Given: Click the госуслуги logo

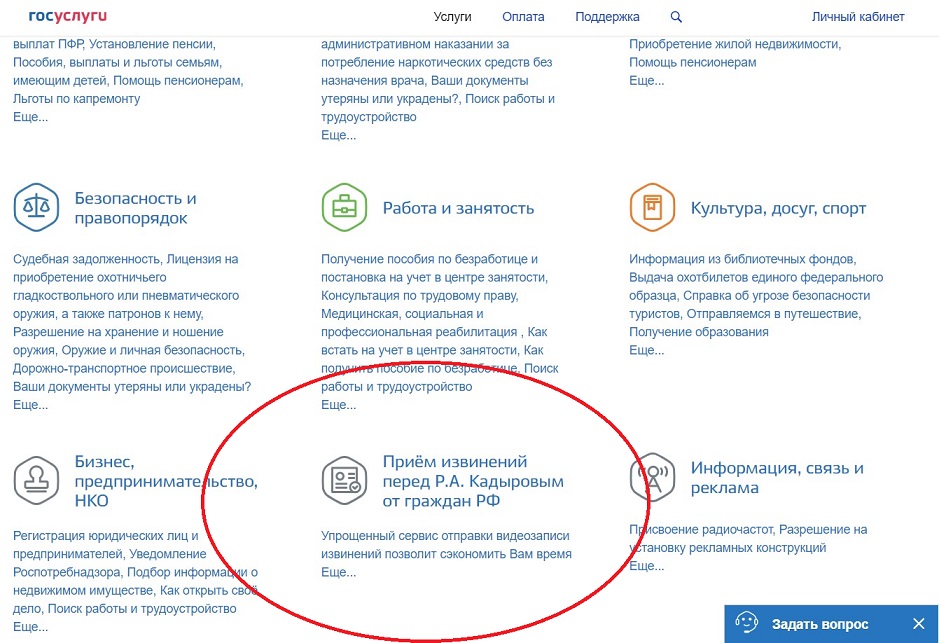Looking at the screenshot, I should click(68, 17).
